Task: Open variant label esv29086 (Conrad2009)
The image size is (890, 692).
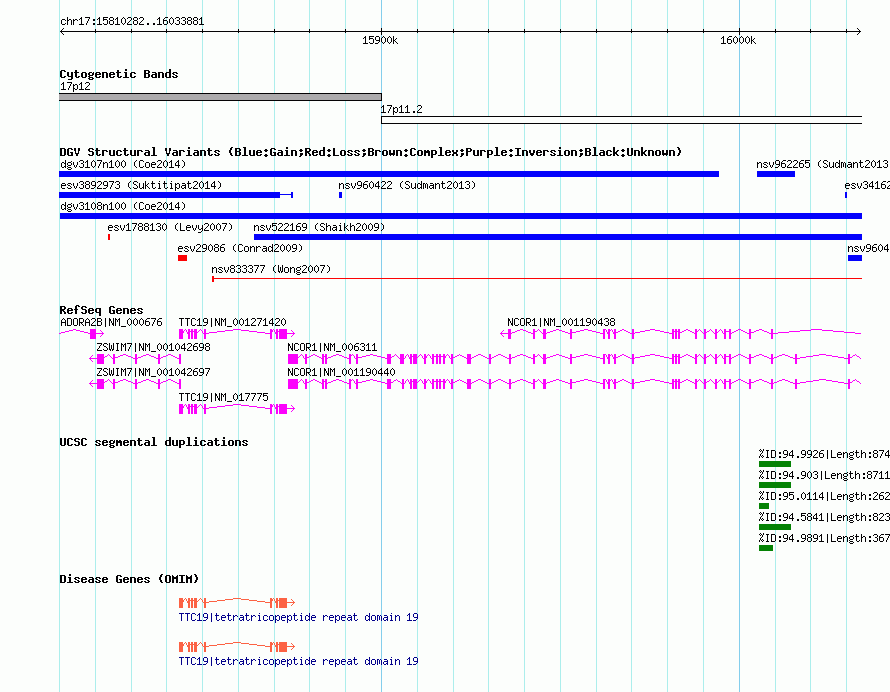Action: pos(240,248)
